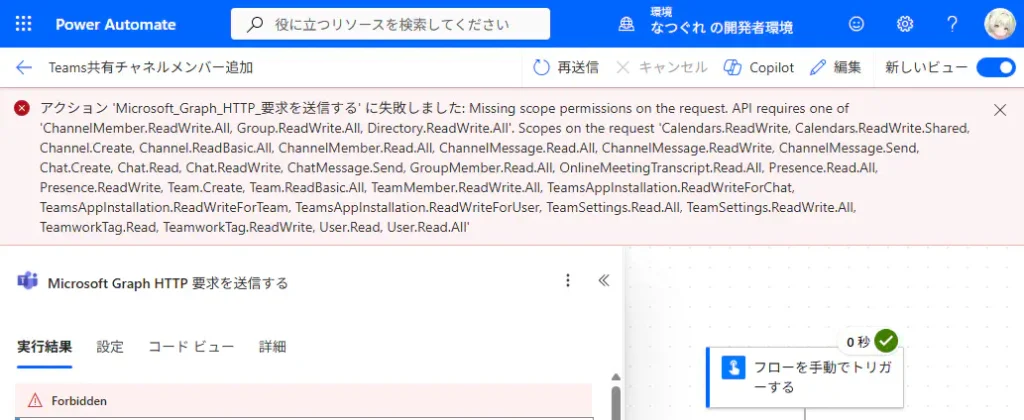Viewport: 1024px width, 420px height.
Task: Click the Forbidden warning triangle icon
Action: click(35, 400)
